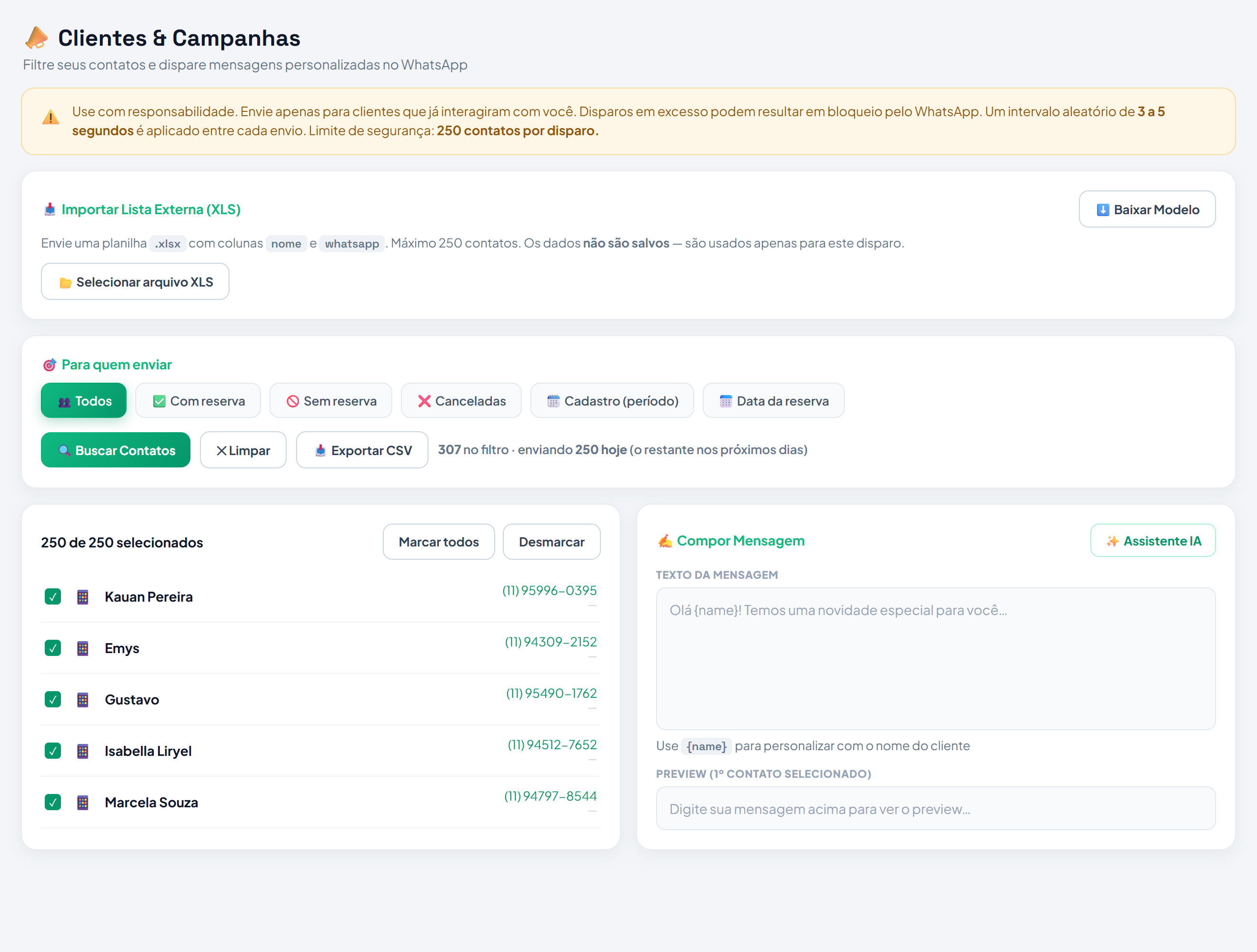Screen dimensions: 1257x952
Task: Click the folder icon in Selecionar arquivo XLS
Action: click(66, 282)
